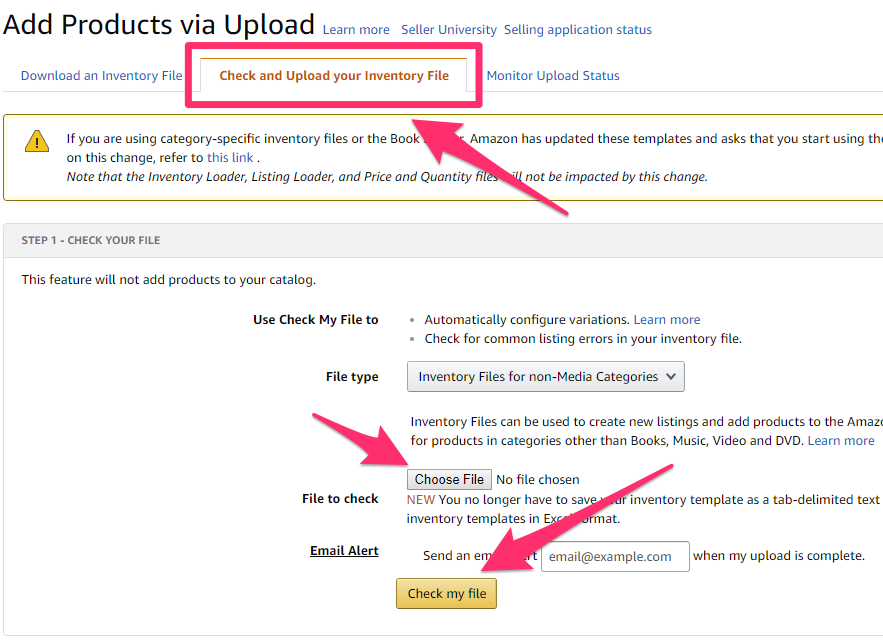This screenshot has width=883, height=640.
Task: Click 'This feature will not add products' text
Action: [x=168, y=279]
